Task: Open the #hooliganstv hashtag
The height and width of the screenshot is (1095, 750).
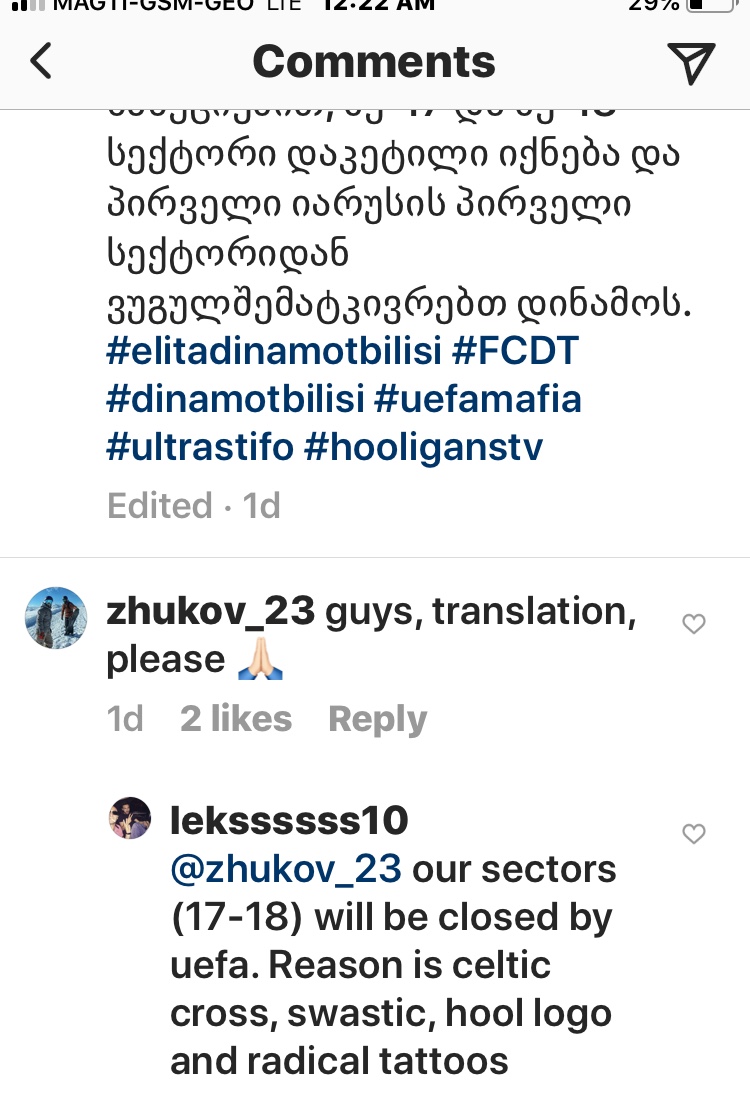Action: 424,447
